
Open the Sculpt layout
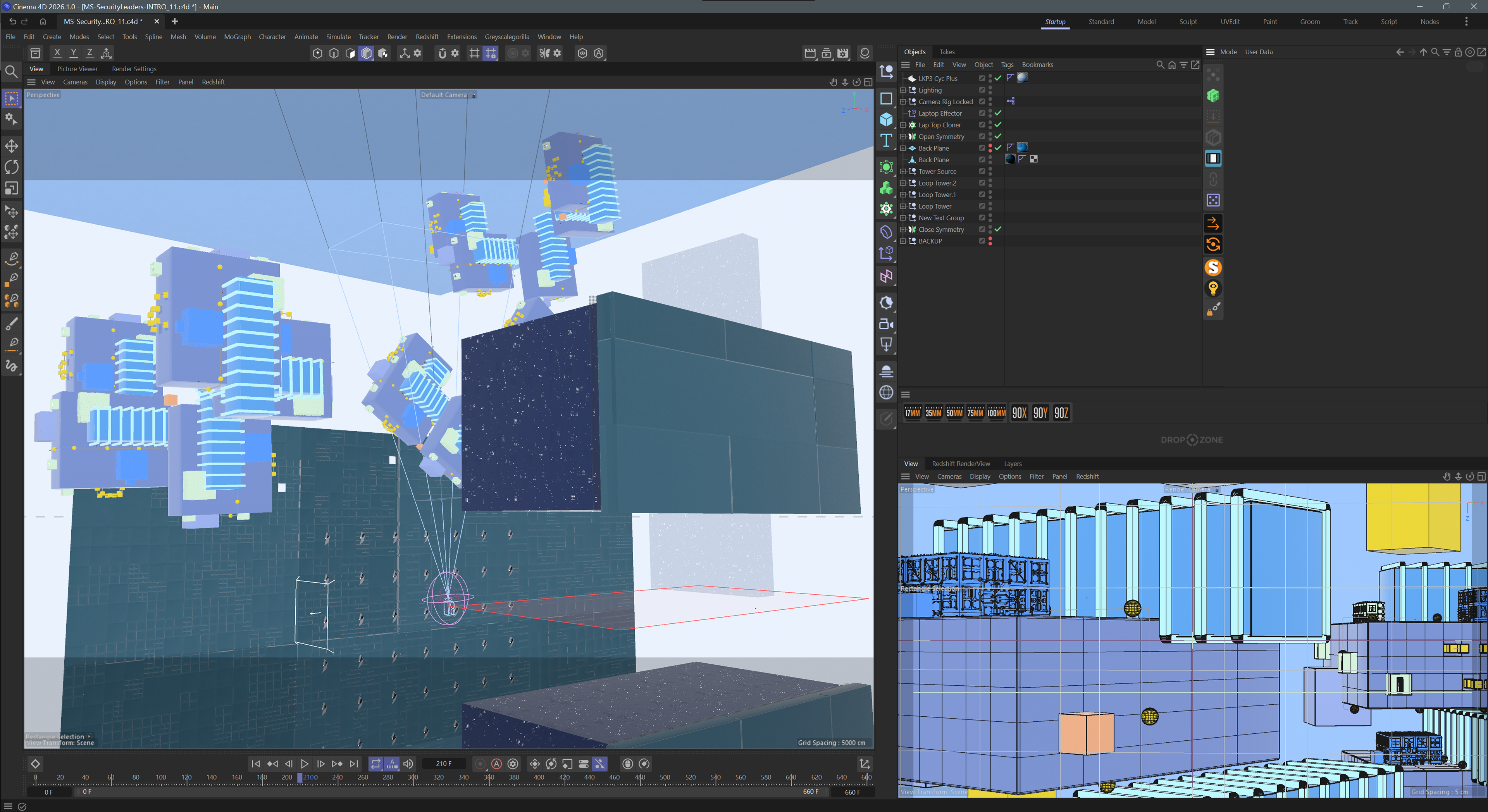tap(1188, 21)
